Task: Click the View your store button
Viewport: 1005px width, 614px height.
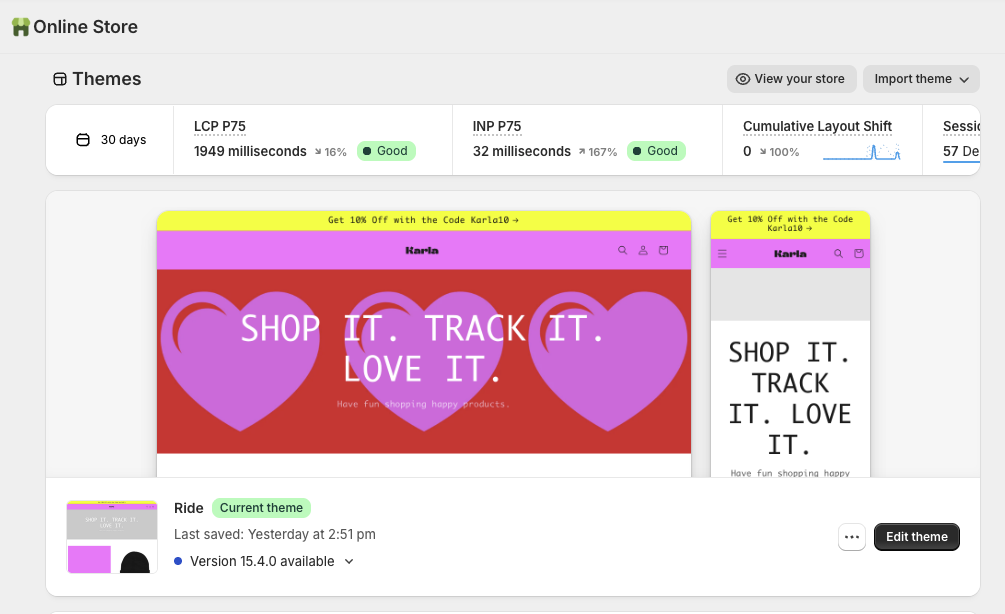Action: 790,79
